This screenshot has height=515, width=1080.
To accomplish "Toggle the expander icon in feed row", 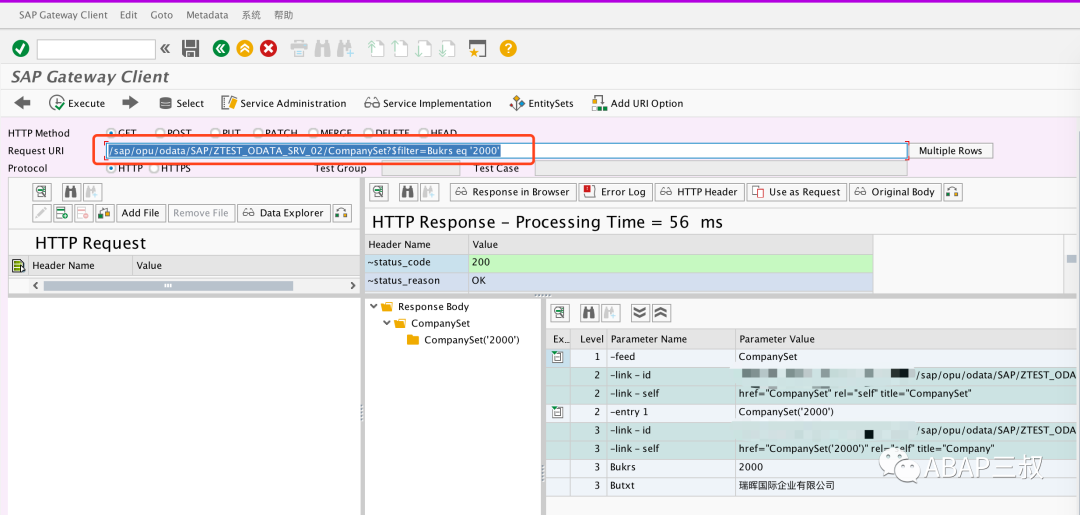I will point(557,357).
